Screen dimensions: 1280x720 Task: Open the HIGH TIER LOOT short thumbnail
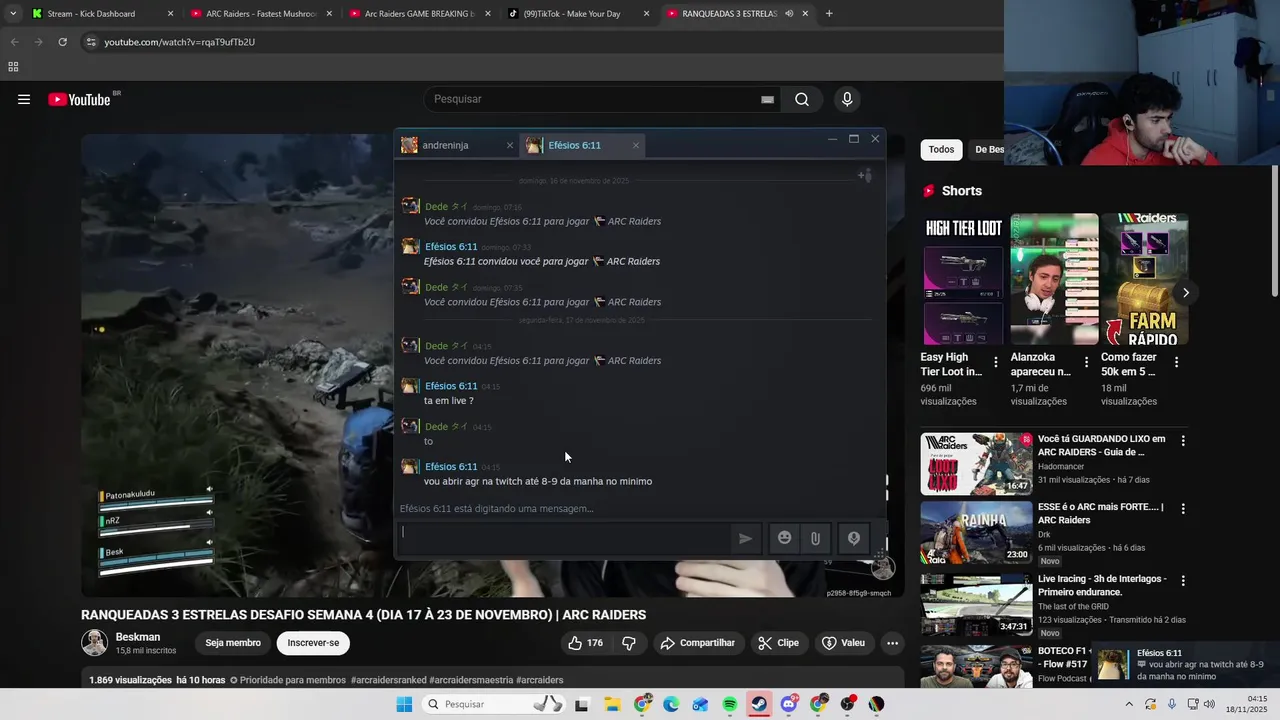[964, 279]
